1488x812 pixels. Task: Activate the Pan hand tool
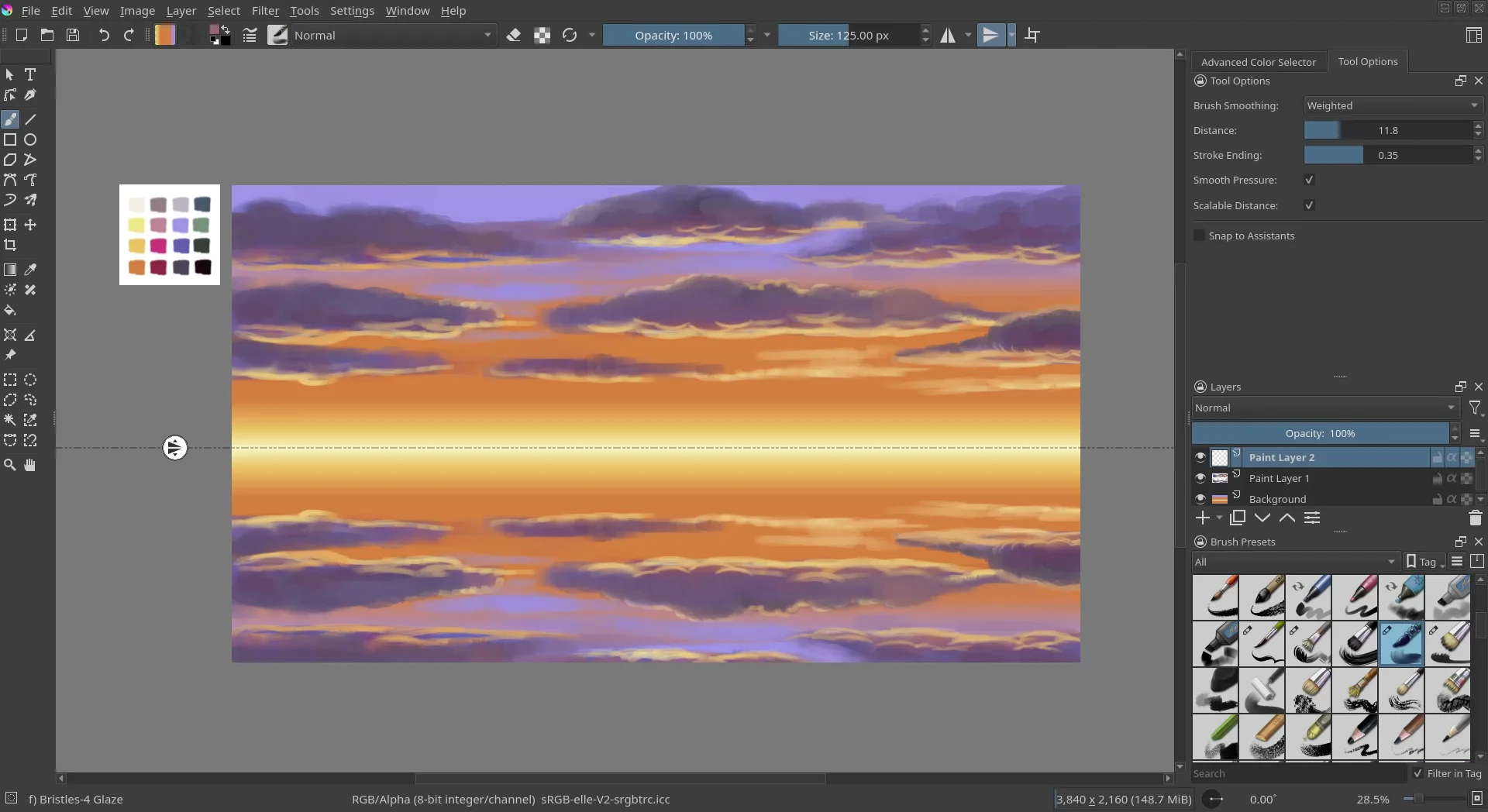click(x=30, y=465)
